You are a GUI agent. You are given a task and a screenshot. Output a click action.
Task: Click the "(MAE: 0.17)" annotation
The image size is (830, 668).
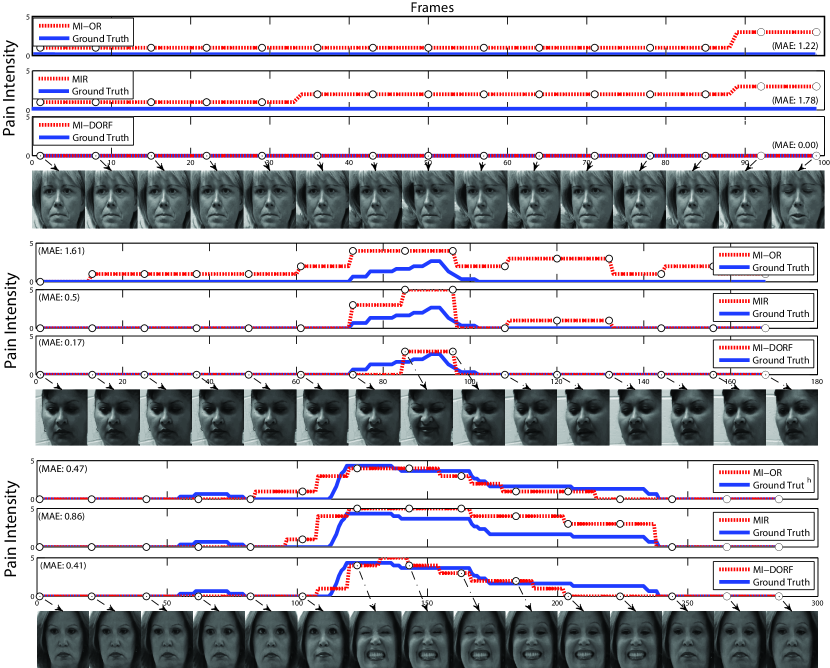click(61, 342)
